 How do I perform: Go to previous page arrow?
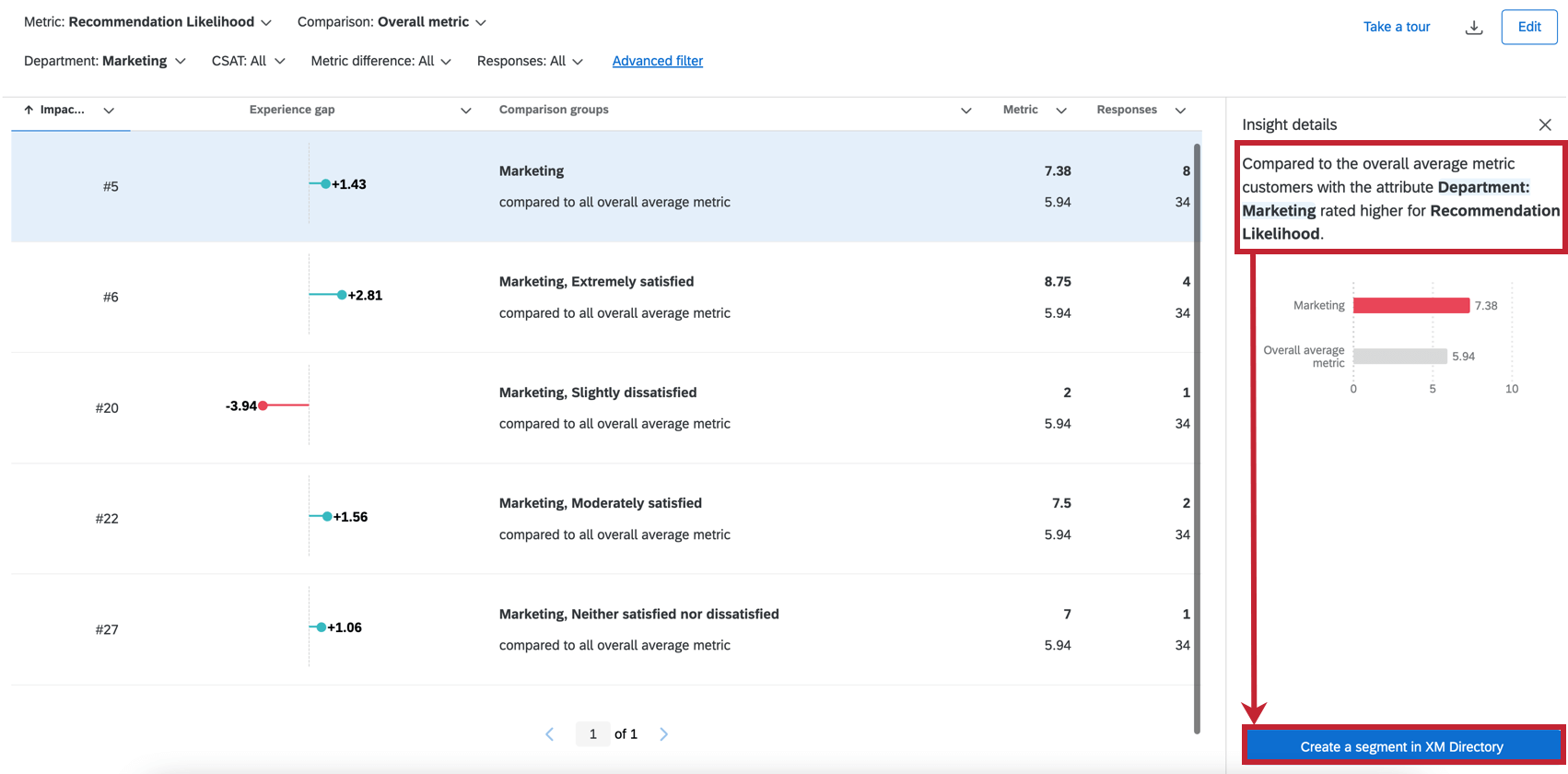550,734
